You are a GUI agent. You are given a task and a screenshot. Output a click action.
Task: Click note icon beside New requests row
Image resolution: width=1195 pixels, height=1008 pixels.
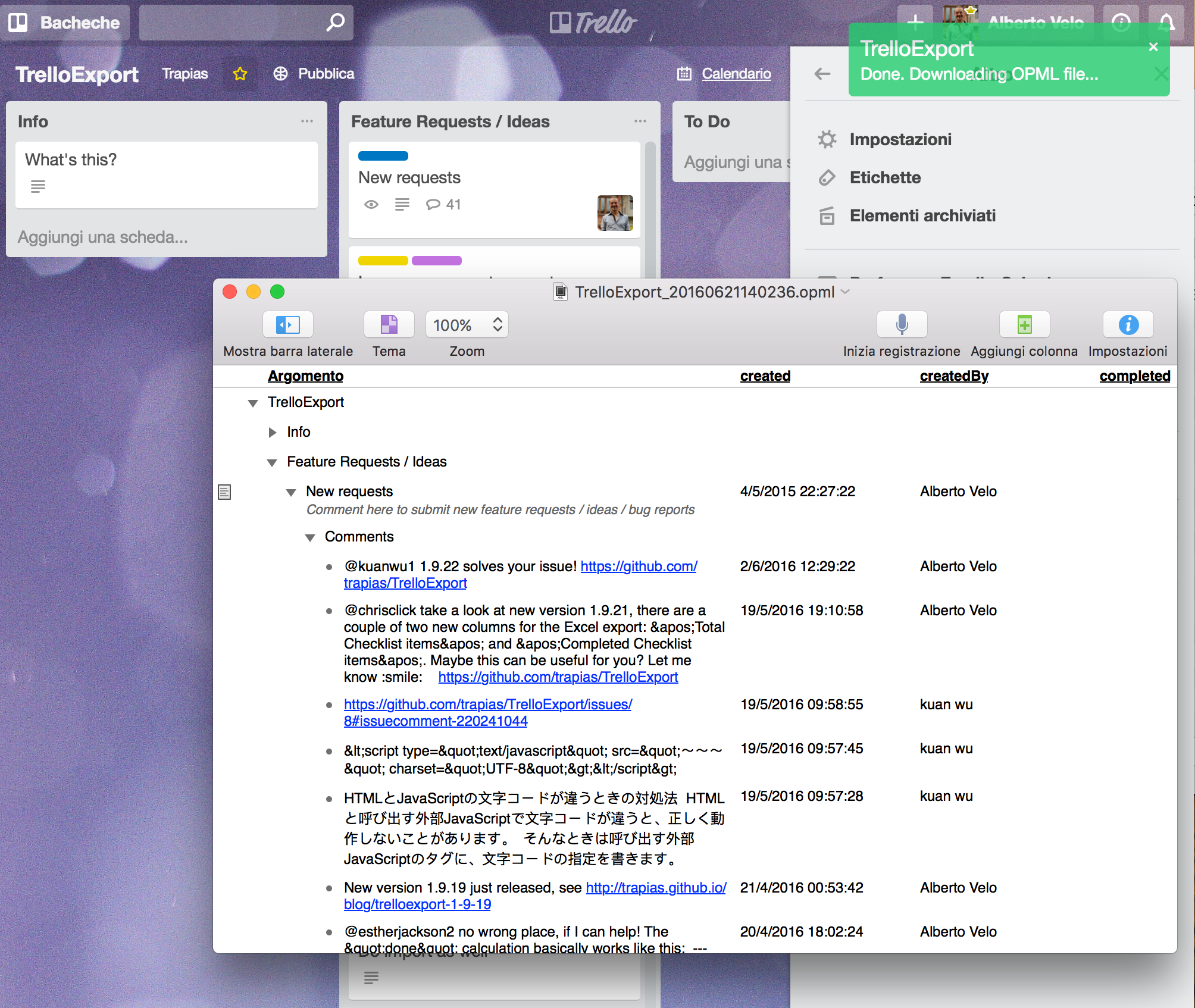(224, 492)
